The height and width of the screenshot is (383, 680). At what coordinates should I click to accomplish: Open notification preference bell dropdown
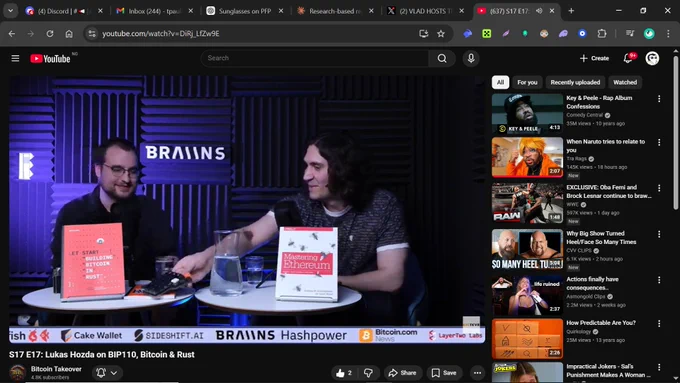pos(107,373)
